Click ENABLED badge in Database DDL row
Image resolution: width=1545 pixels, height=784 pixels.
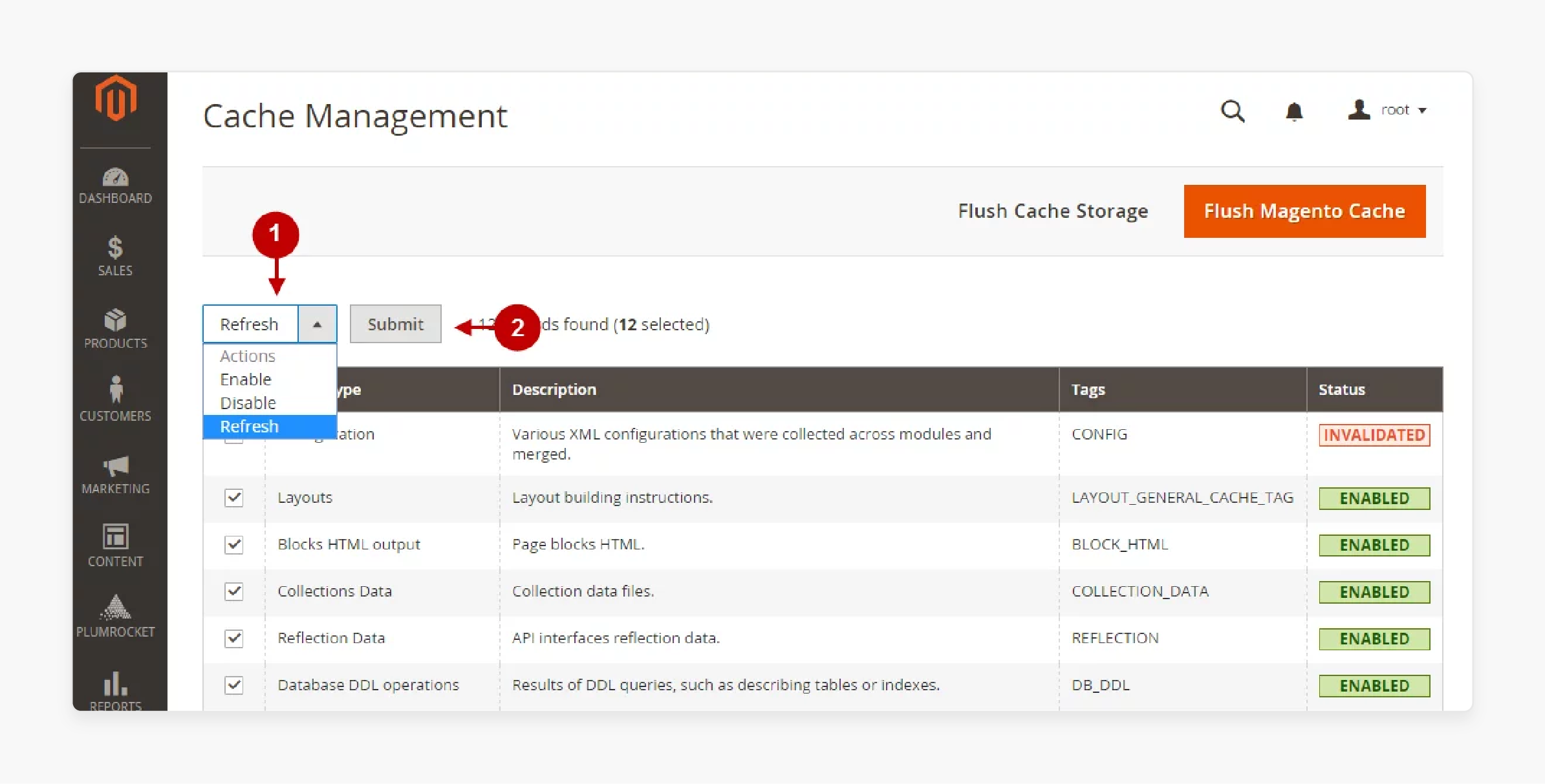(1374, 686)
